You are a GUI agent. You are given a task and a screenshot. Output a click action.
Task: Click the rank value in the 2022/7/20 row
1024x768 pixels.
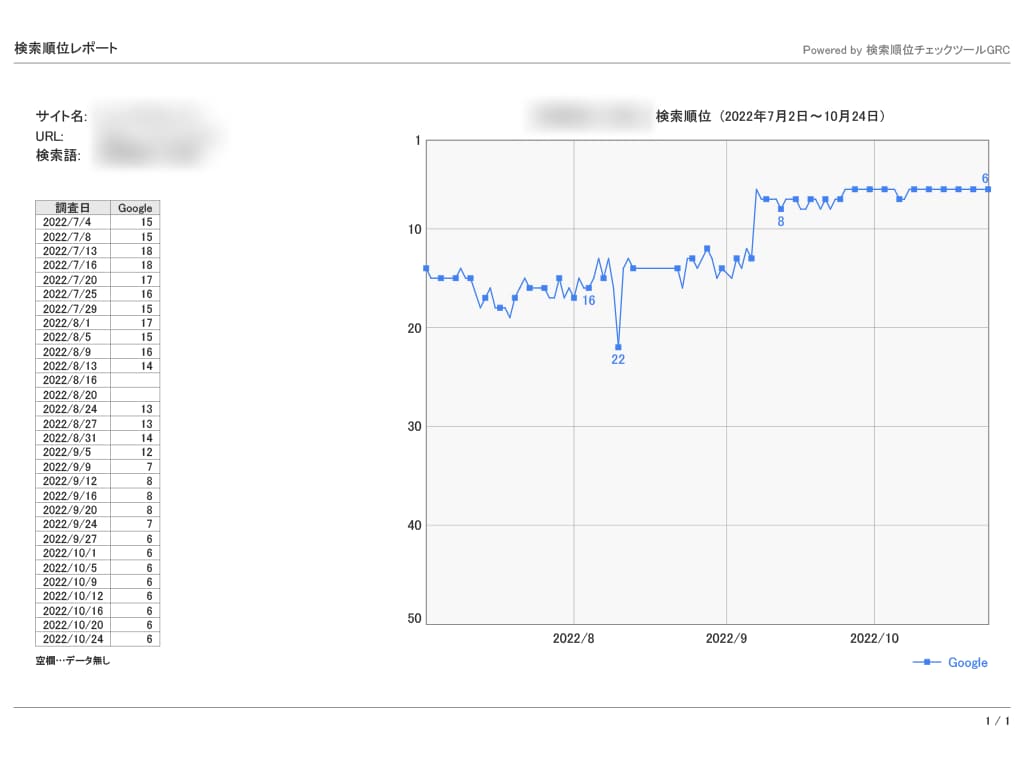146,280
